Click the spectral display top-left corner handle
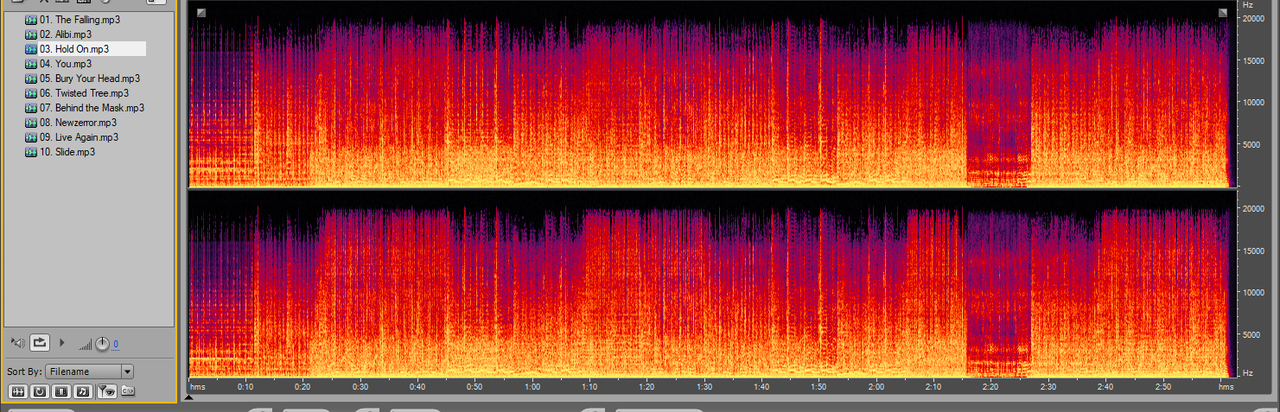The image size is (1280, 412). click(201, 12)
